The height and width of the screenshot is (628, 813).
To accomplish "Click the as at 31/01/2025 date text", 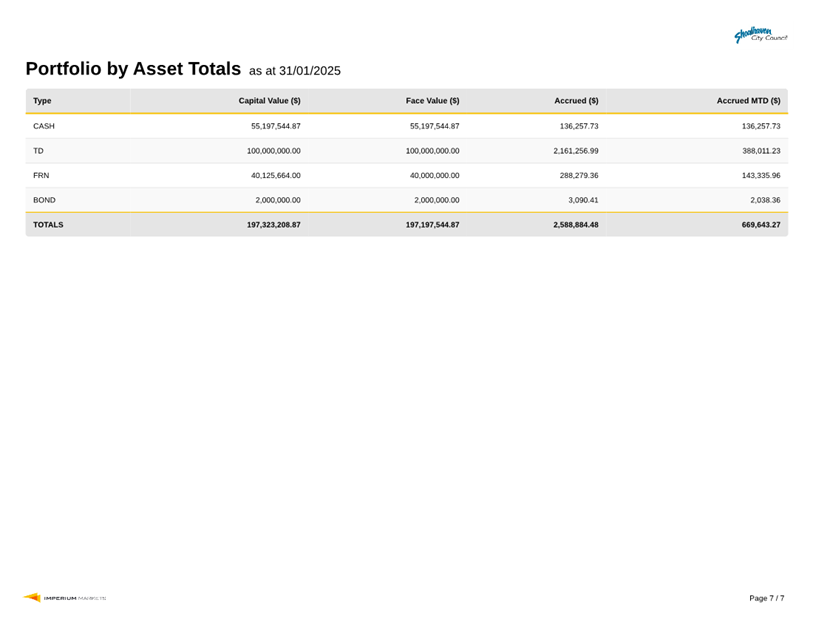I will [295, 71].
